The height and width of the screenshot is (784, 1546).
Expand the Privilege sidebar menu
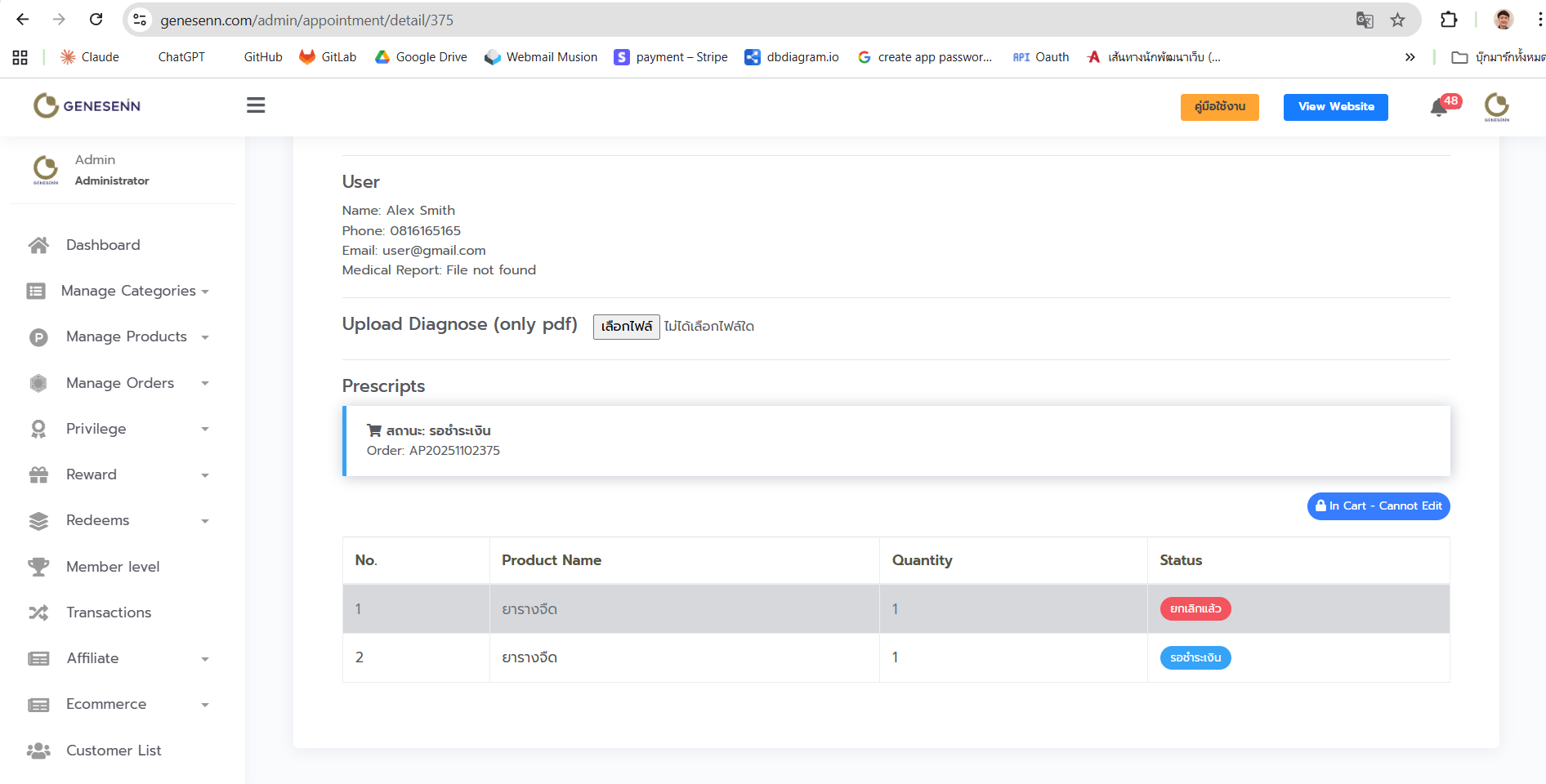96,429
